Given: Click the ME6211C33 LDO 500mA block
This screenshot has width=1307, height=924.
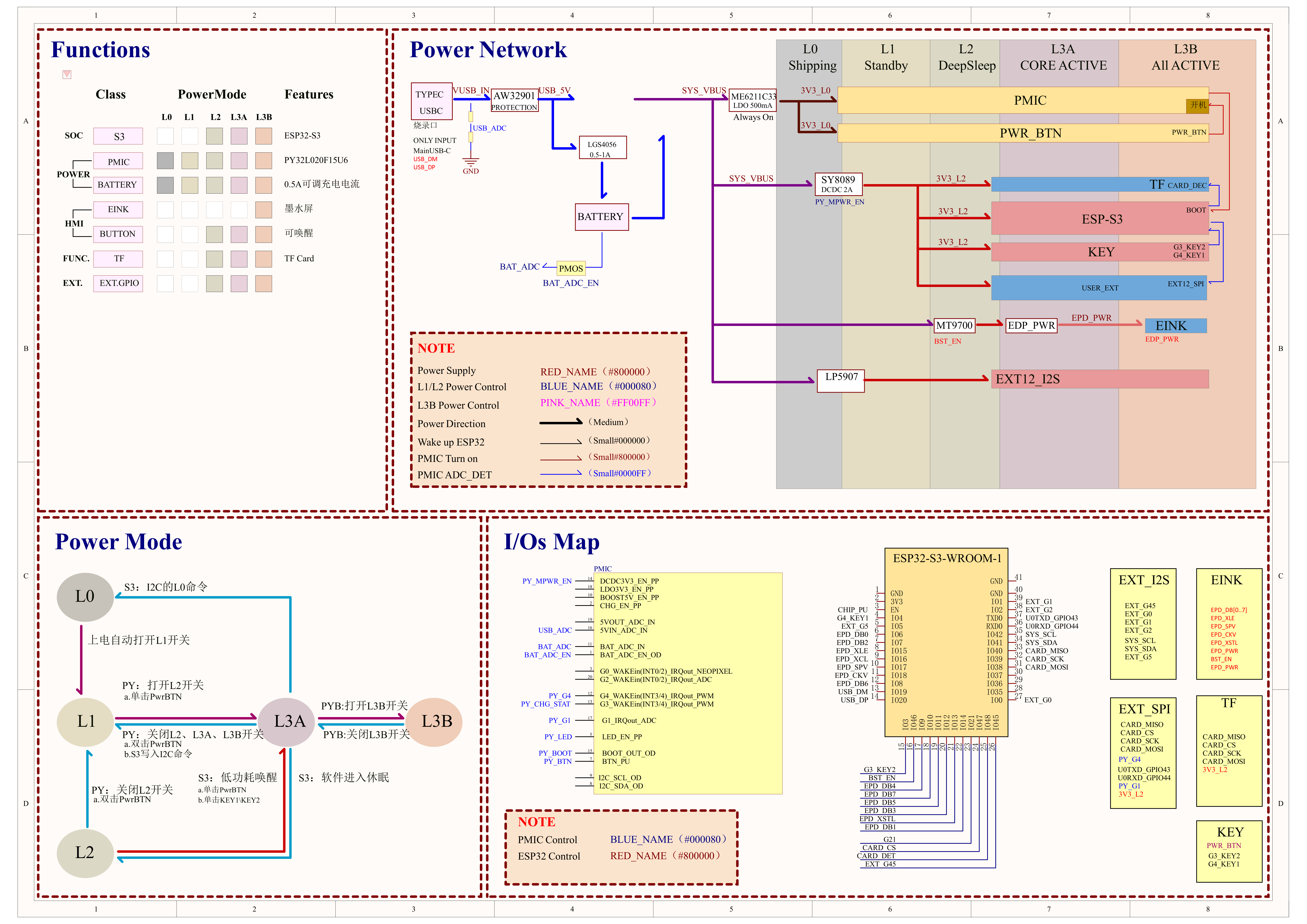Looking at the screenshot, I should (x=753, y=100).
